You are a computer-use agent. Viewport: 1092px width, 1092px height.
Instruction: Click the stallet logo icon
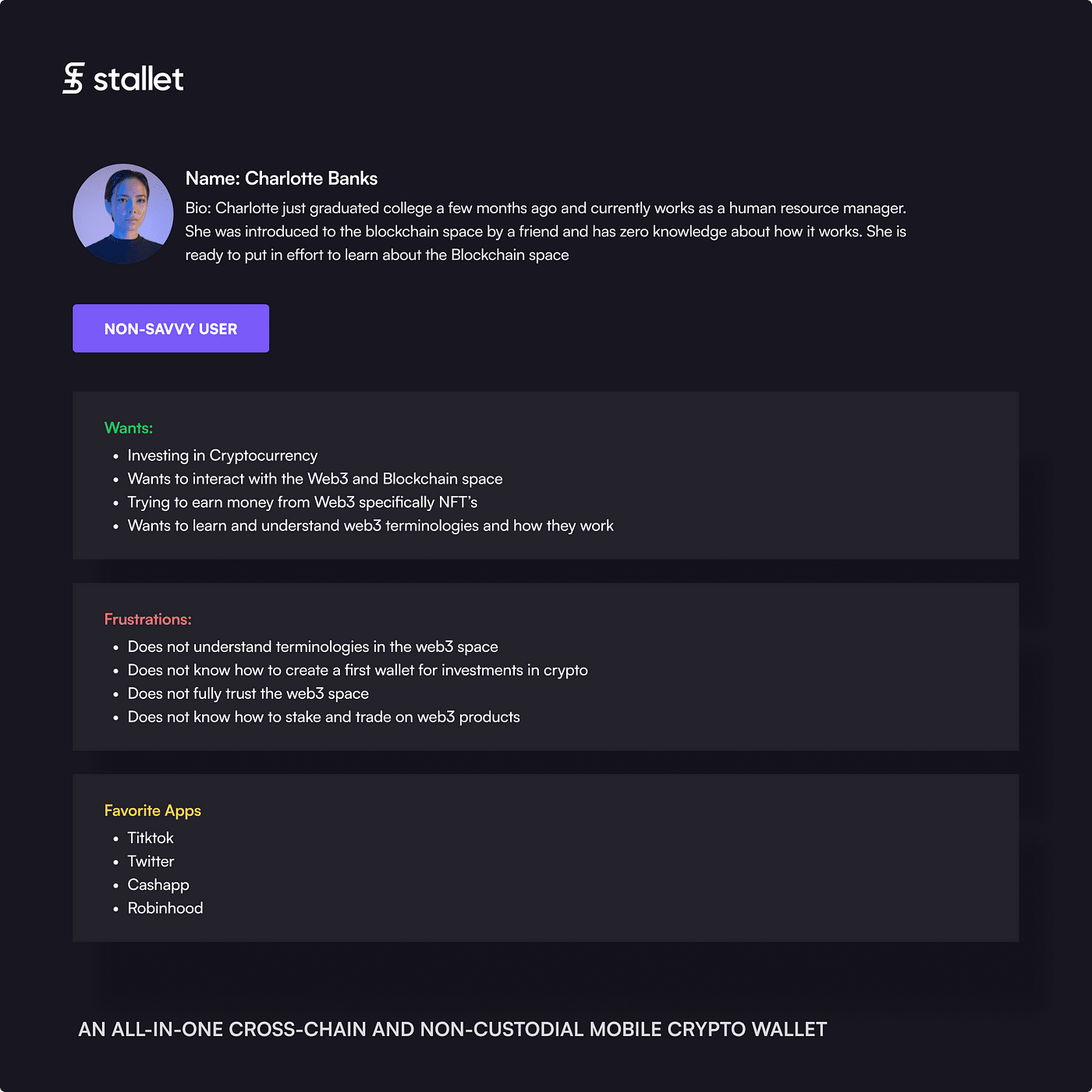click(x=73, y=78)
